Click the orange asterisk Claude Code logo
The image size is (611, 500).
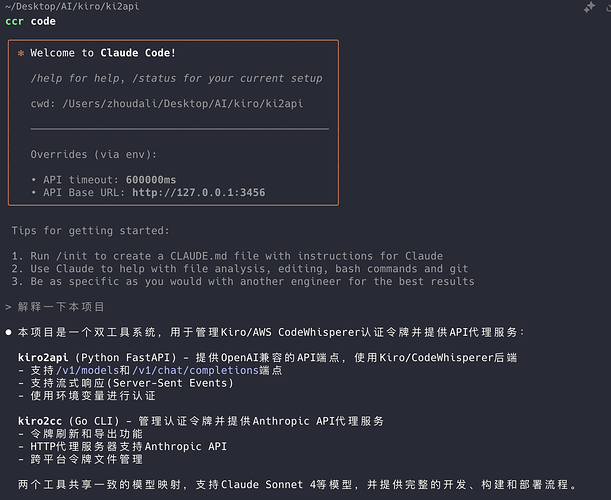21,53
